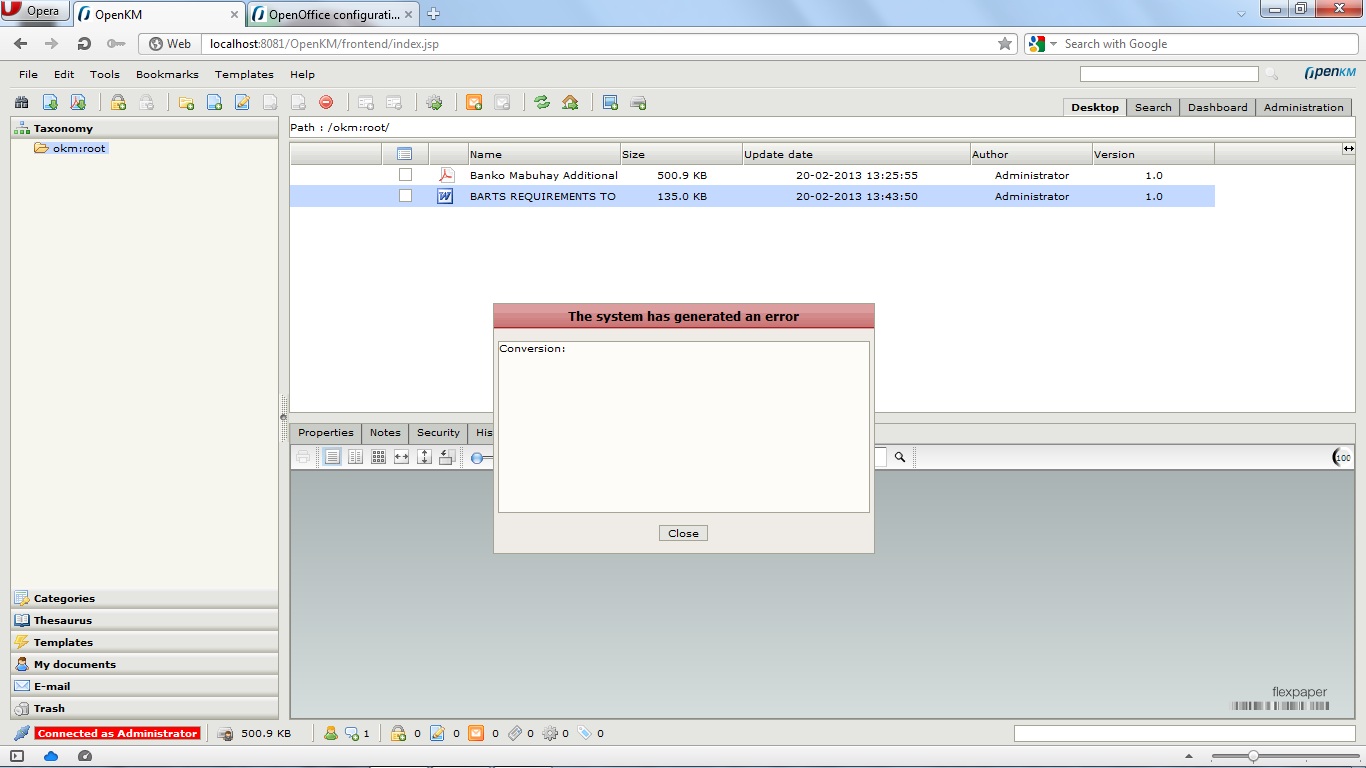This screenshot has width=1366, height=768.
Task: Expand the Trash panel in sidebar
Action: [49, 708]
